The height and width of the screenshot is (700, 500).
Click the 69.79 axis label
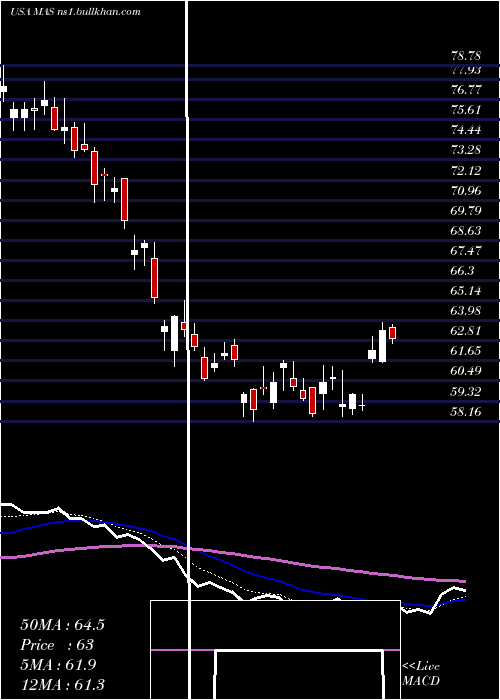pyautogui.click(x=466, y=210)
